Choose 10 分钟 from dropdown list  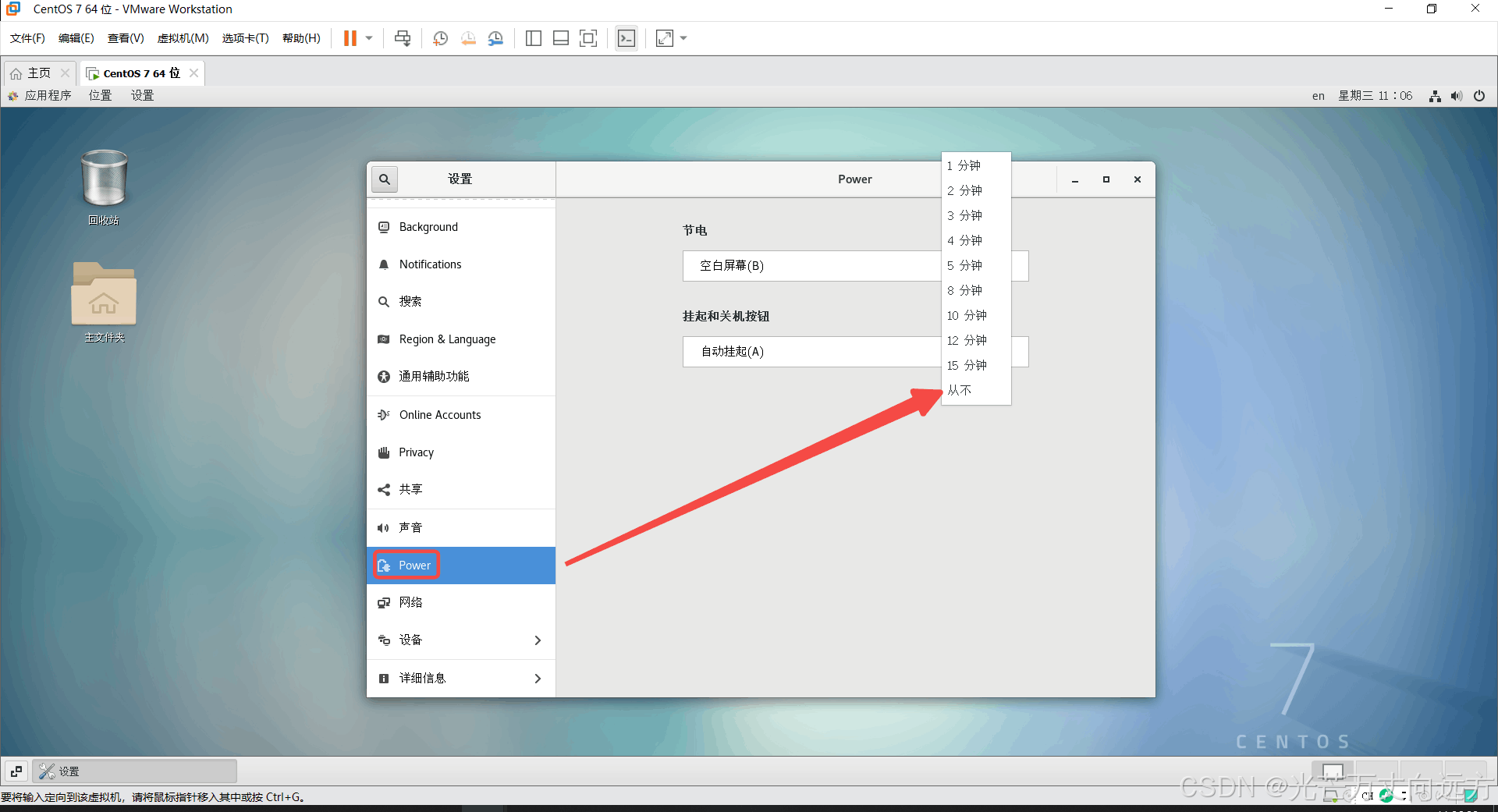(976, 315)
